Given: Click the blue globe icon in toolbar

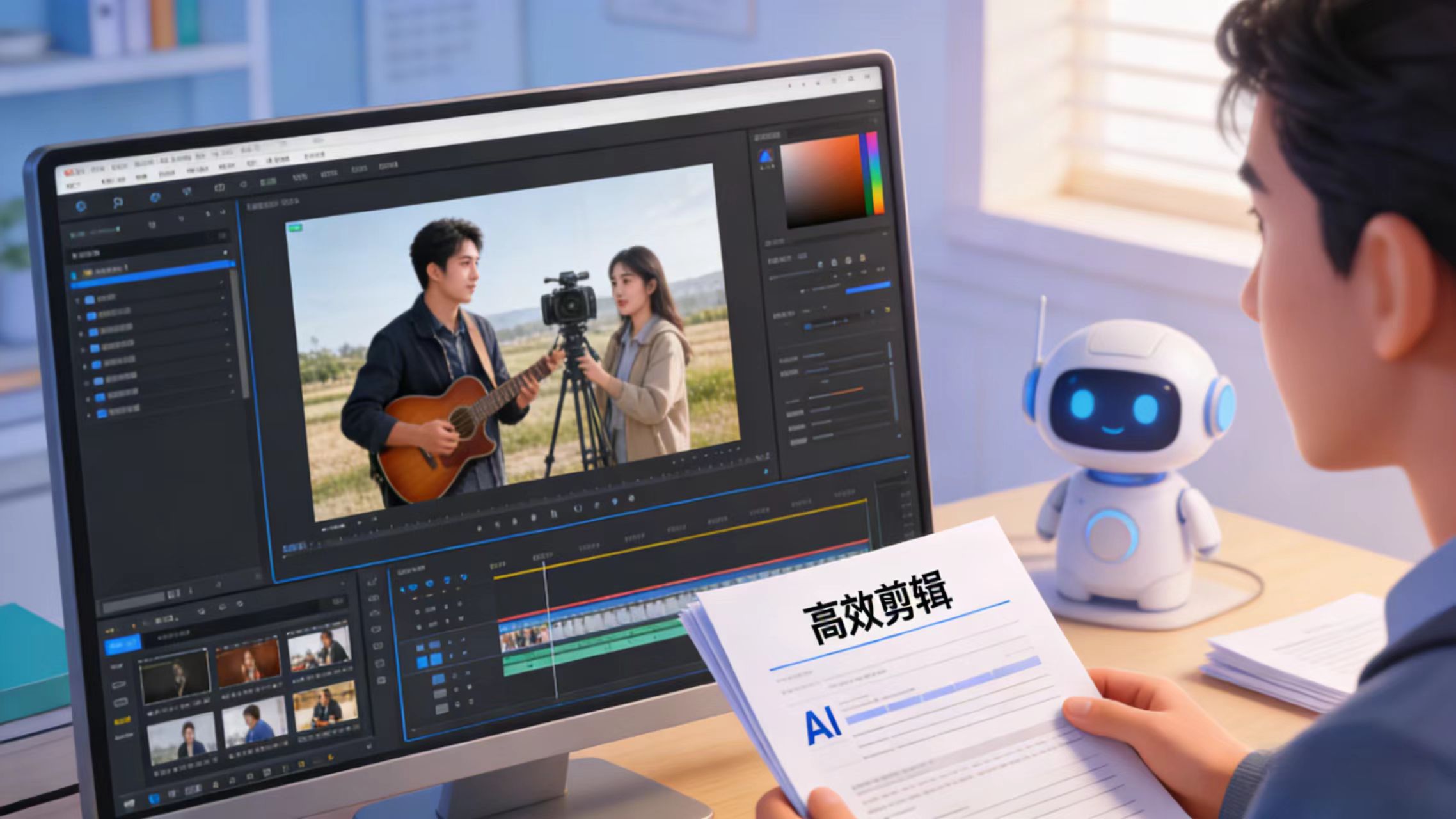Looking at the screenshot, I should (x=155, y=198).
